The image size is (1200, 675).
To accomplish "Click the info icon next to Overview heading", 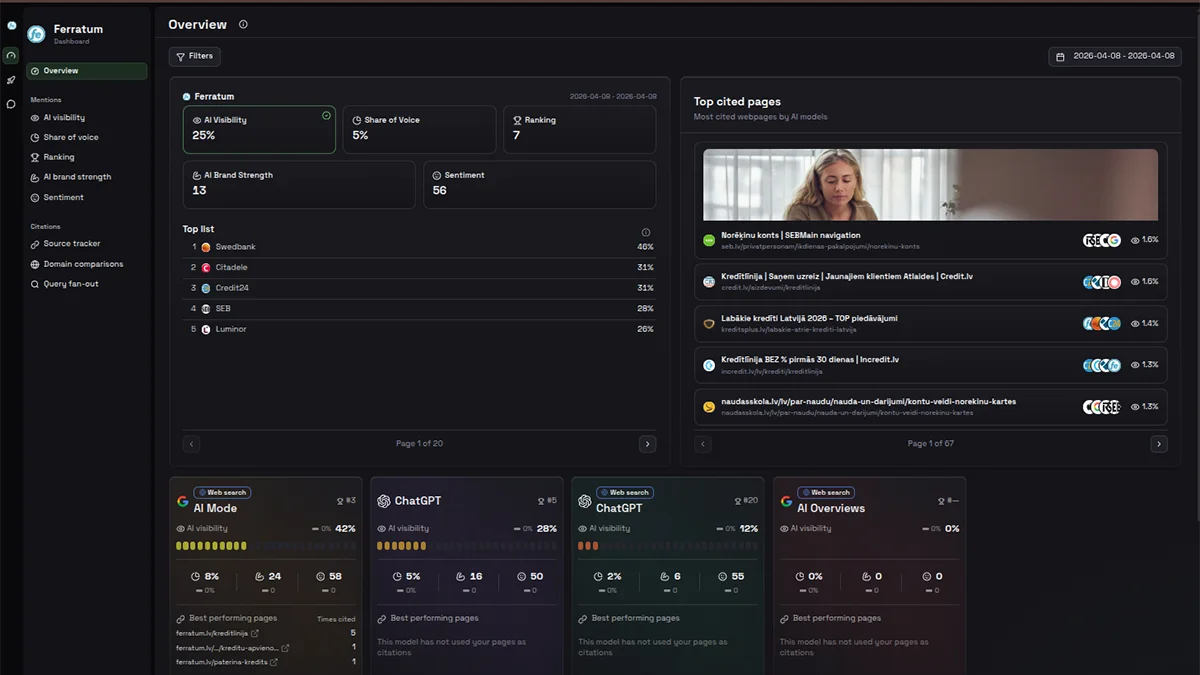I will (243, 24).
